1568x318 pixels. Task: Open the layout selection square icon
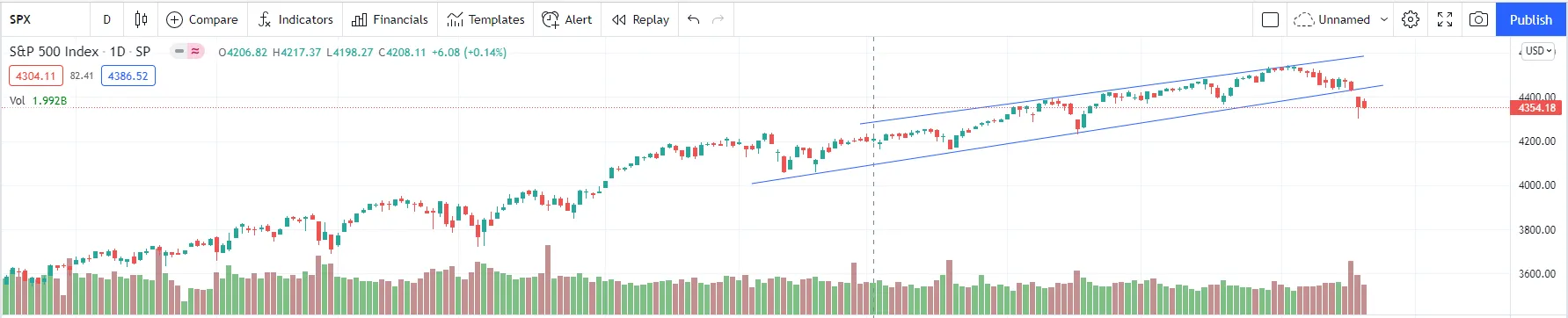point(1270,19)
